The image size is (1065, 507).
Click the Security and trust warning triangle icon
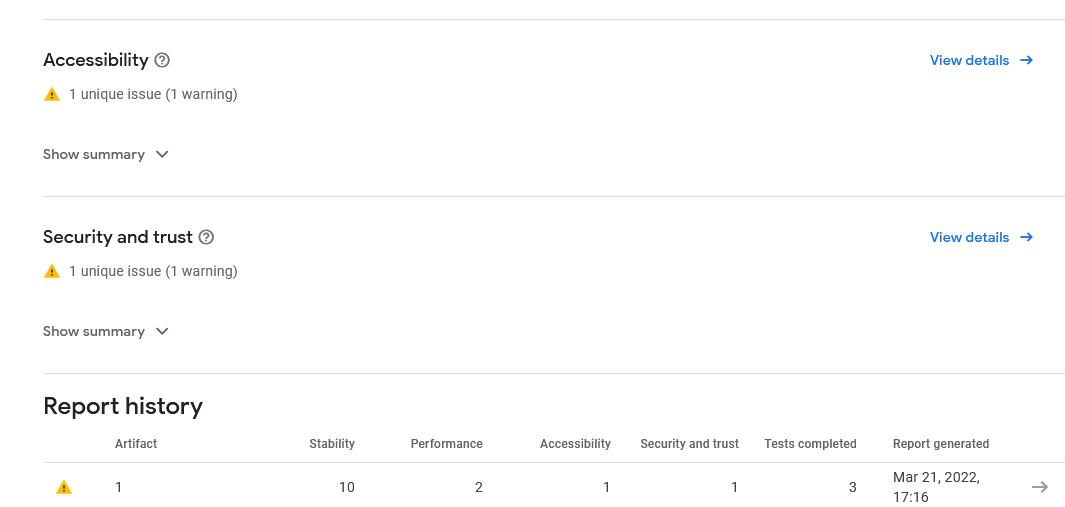pyautogui.click(x=52, y=271)
